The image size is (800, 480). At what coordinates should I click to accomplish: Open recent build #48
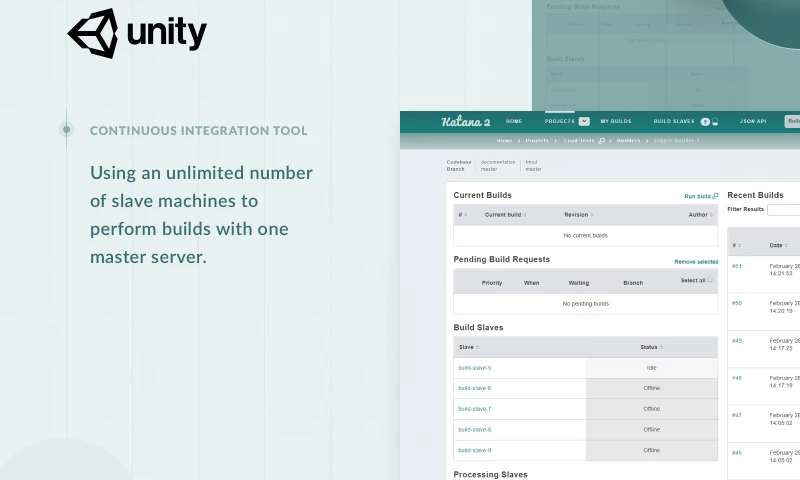coord(737,378)
